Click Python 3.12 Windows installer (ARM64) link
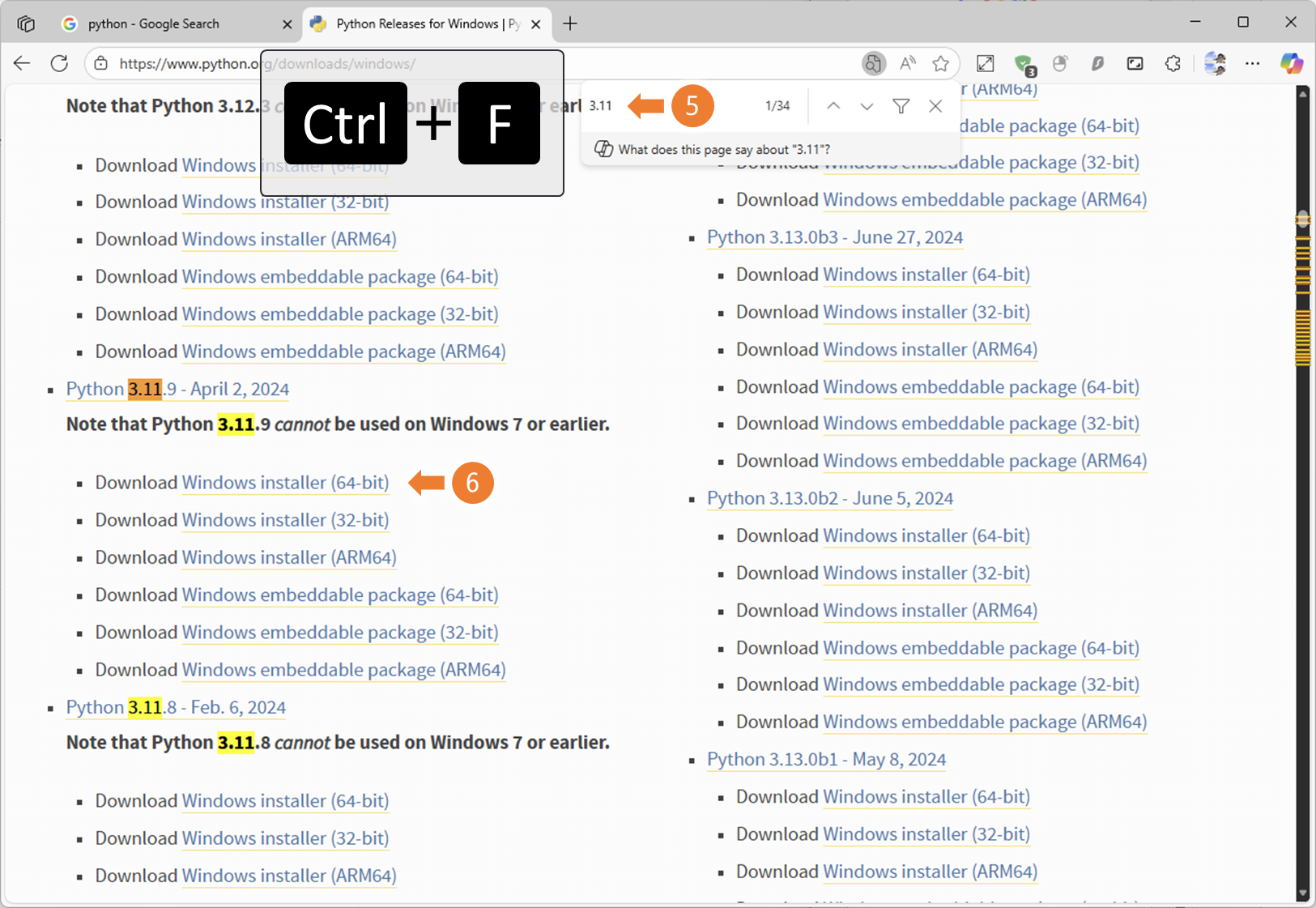Screen dimensions: 1316x908 (x=289, y=239)
